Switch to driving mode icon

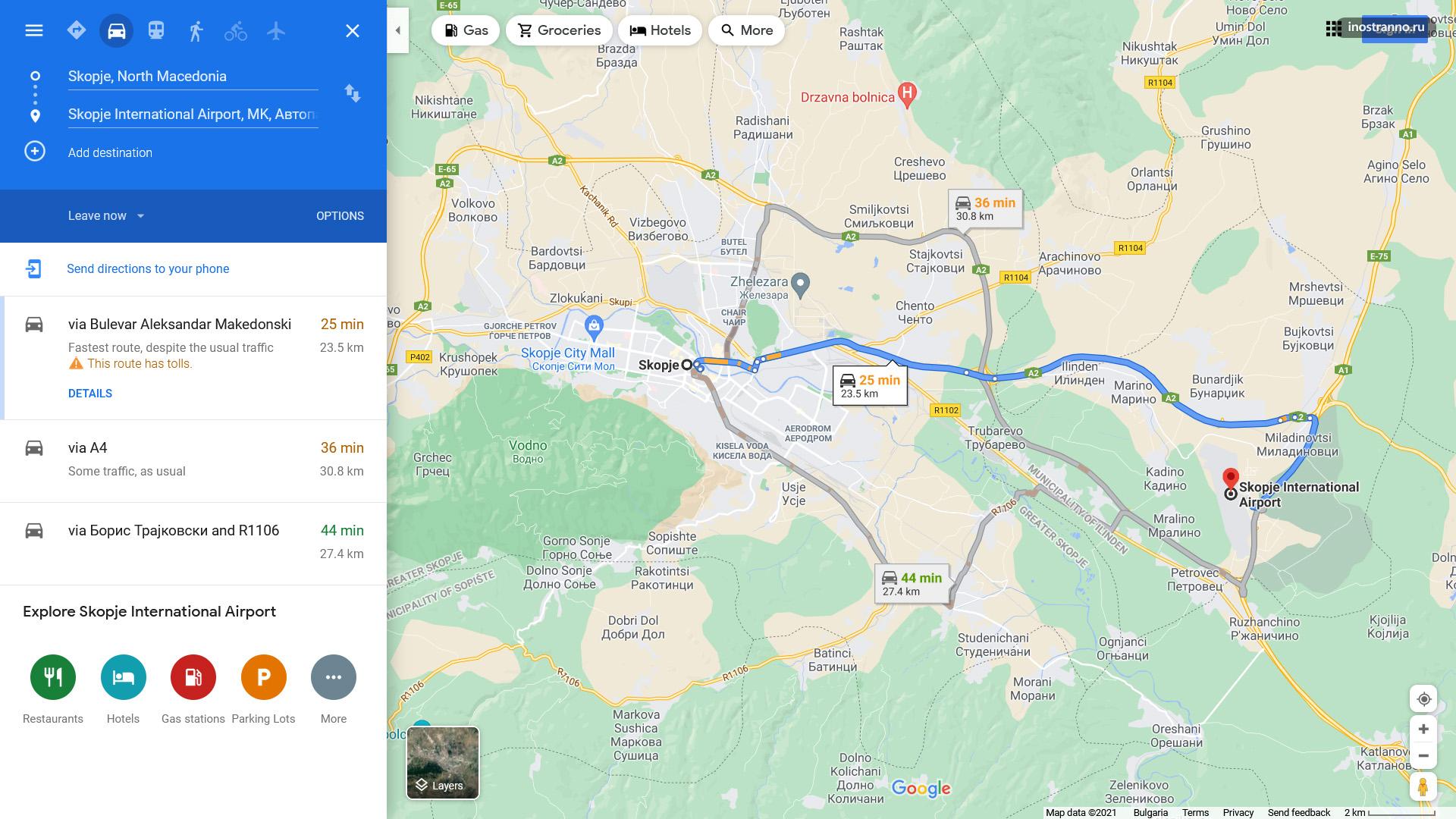pyautogui.click(x=116, y=30)
